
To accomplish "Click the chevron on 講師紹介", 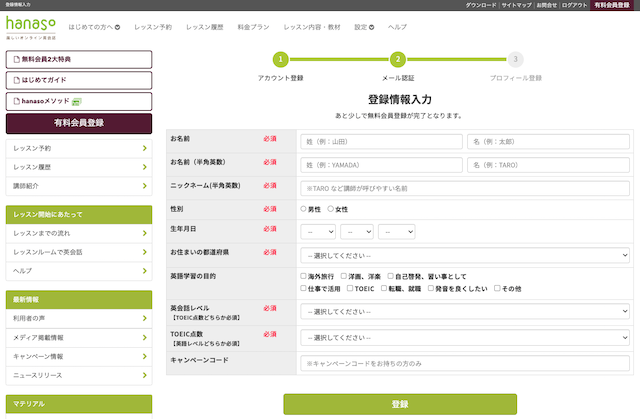I will click(144, 186).
